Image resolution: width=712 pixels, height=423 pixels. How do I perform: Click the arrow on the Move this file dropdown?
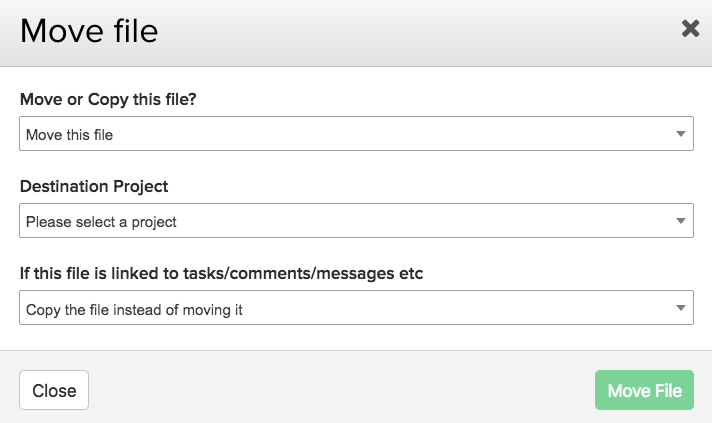(680, 134)
